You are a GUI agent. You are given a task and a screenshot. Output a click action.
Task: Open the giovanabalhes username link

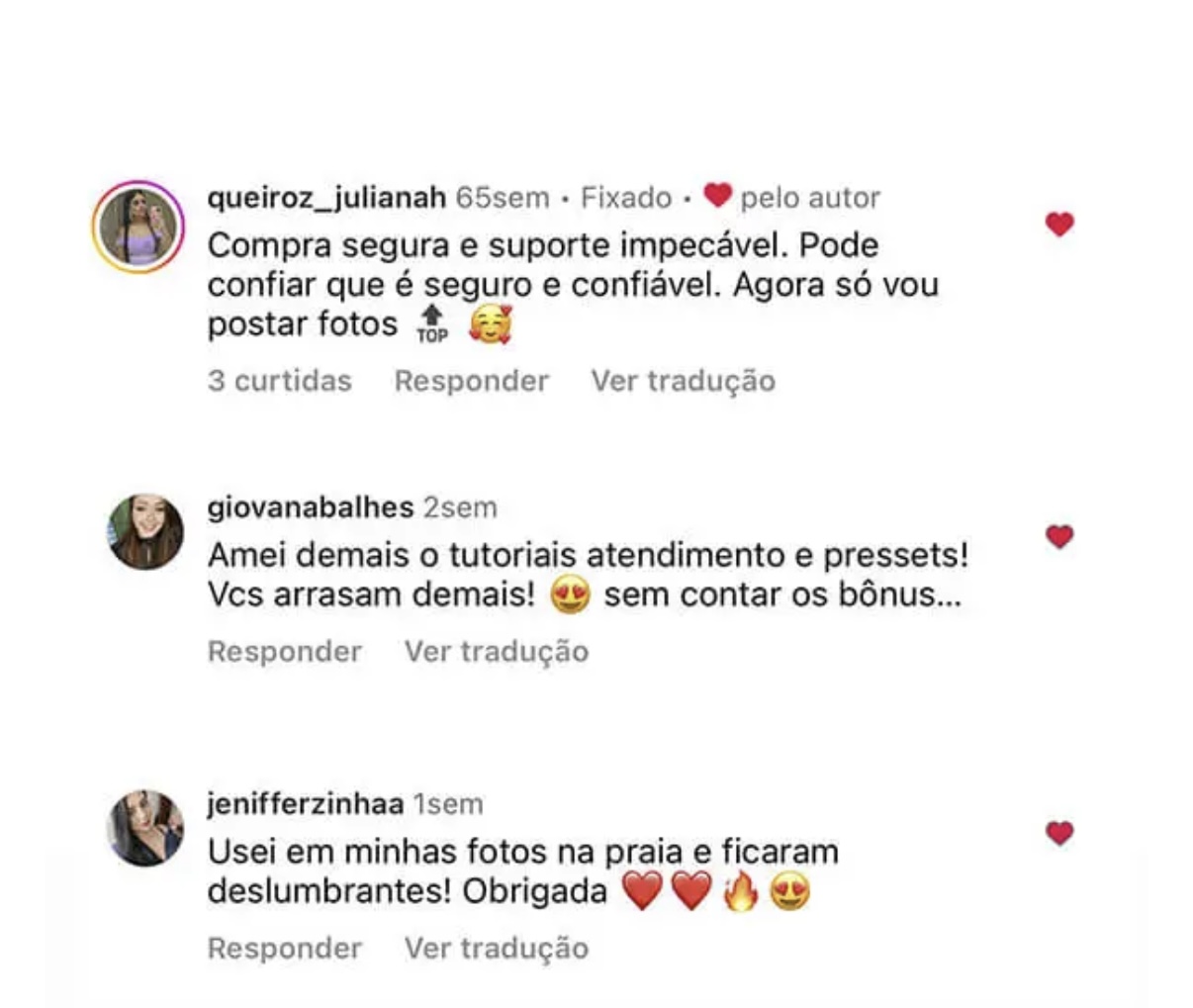pyautogui.click(x=311, y=507)
